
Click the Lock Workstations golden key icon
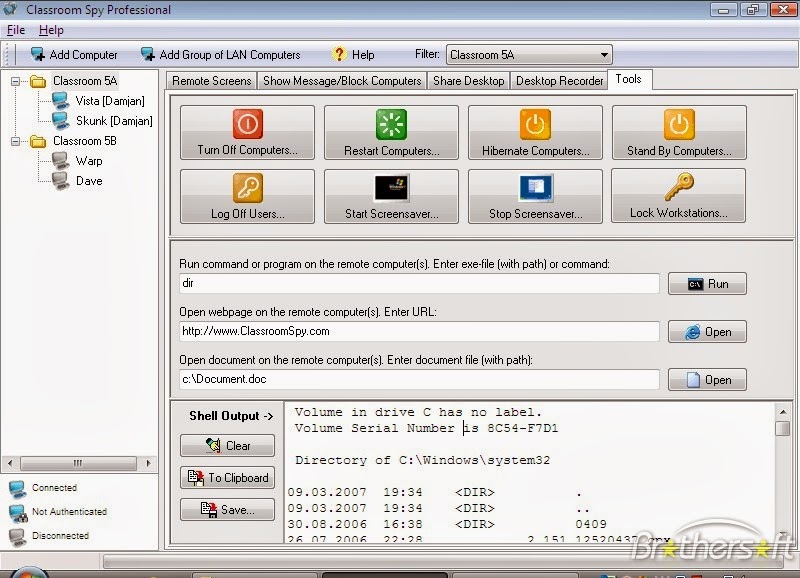click(x=679, y=187)
